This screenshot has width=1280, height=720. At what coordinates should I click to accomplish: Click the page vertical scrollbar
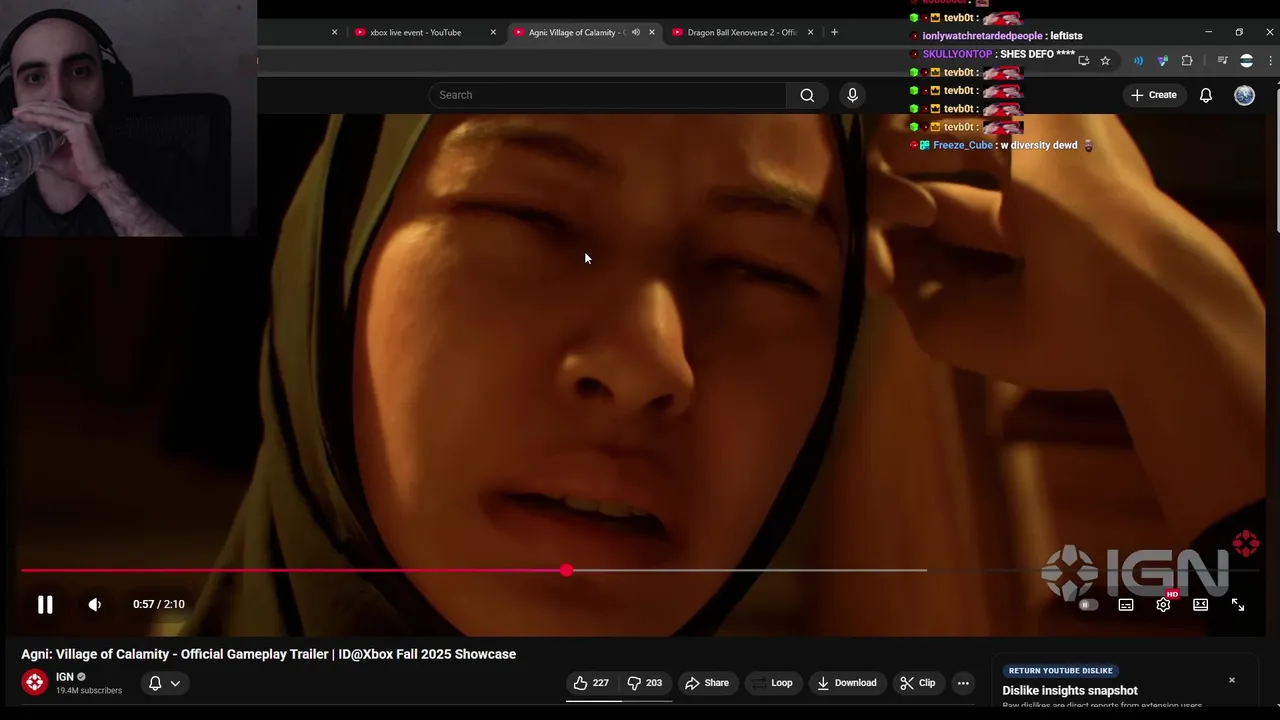(1275, 160)
